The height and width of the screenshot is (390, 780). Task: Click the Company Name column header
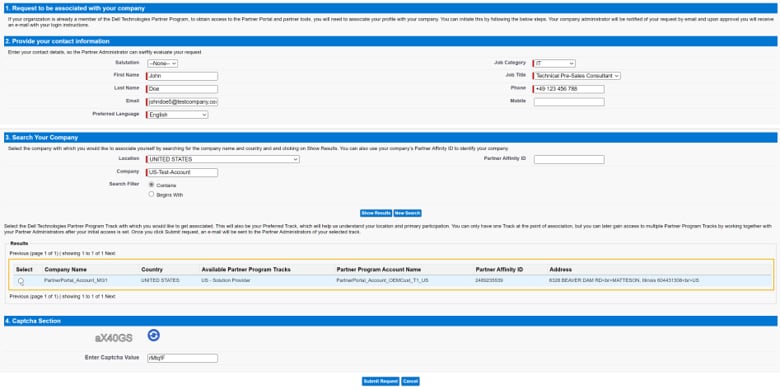tap(65, 270)
